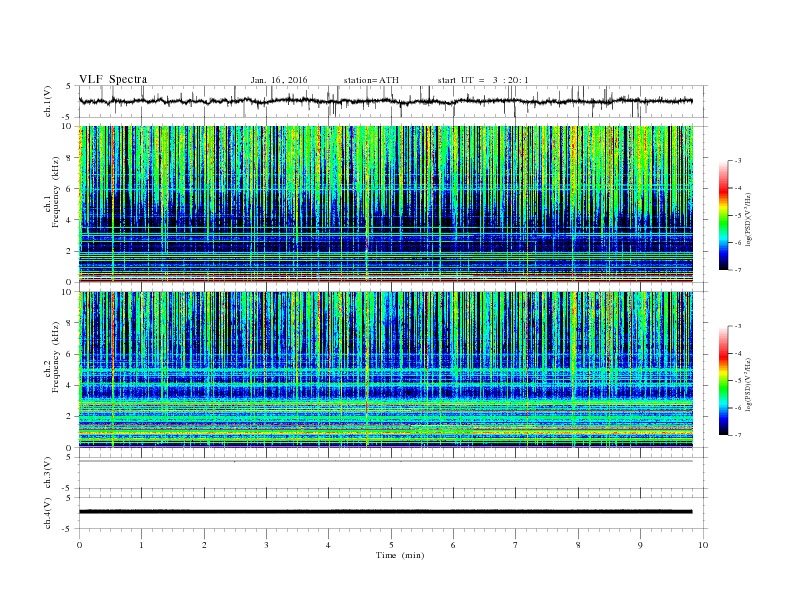
Task: Click the ch.1 spectrogram panel
Action: click(x=386, y=204)
